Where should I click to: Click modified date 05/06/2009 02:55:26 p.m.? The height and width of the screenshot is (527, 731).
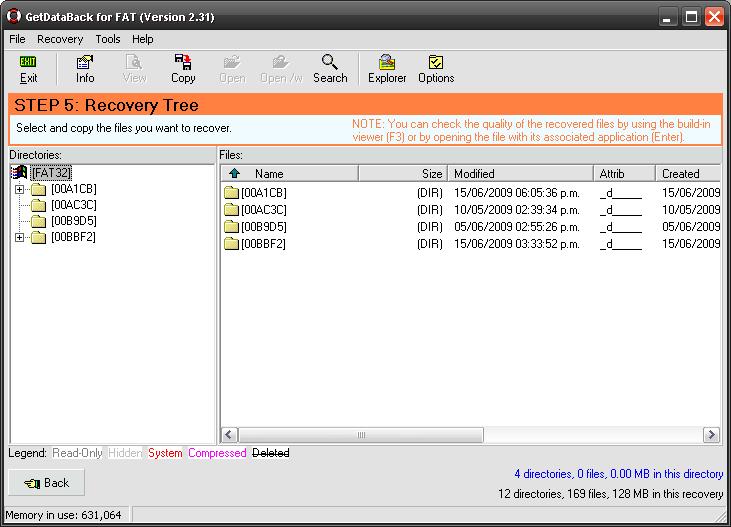coord(517,227)
